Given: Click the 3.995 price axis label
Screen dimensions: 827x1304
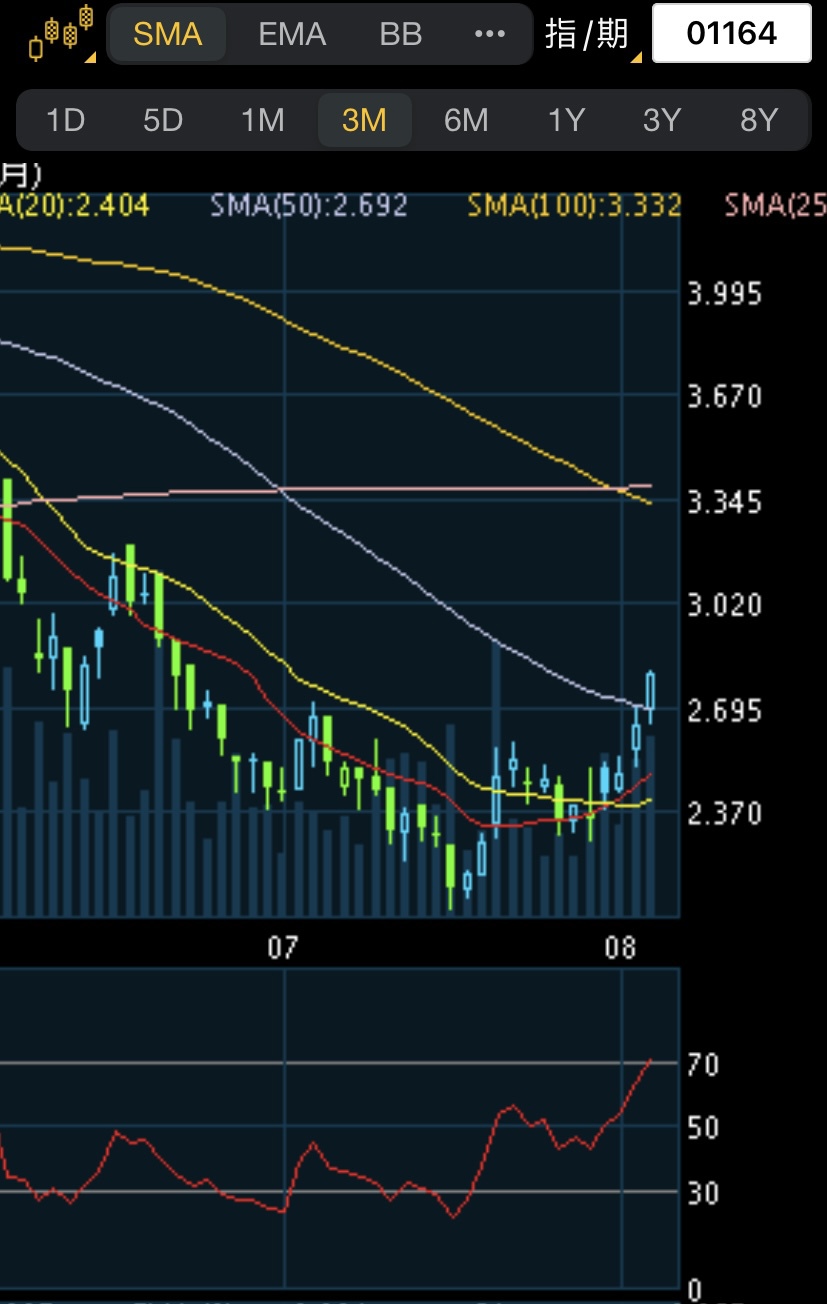Looking at the screenshot, I should coord(725,294).
